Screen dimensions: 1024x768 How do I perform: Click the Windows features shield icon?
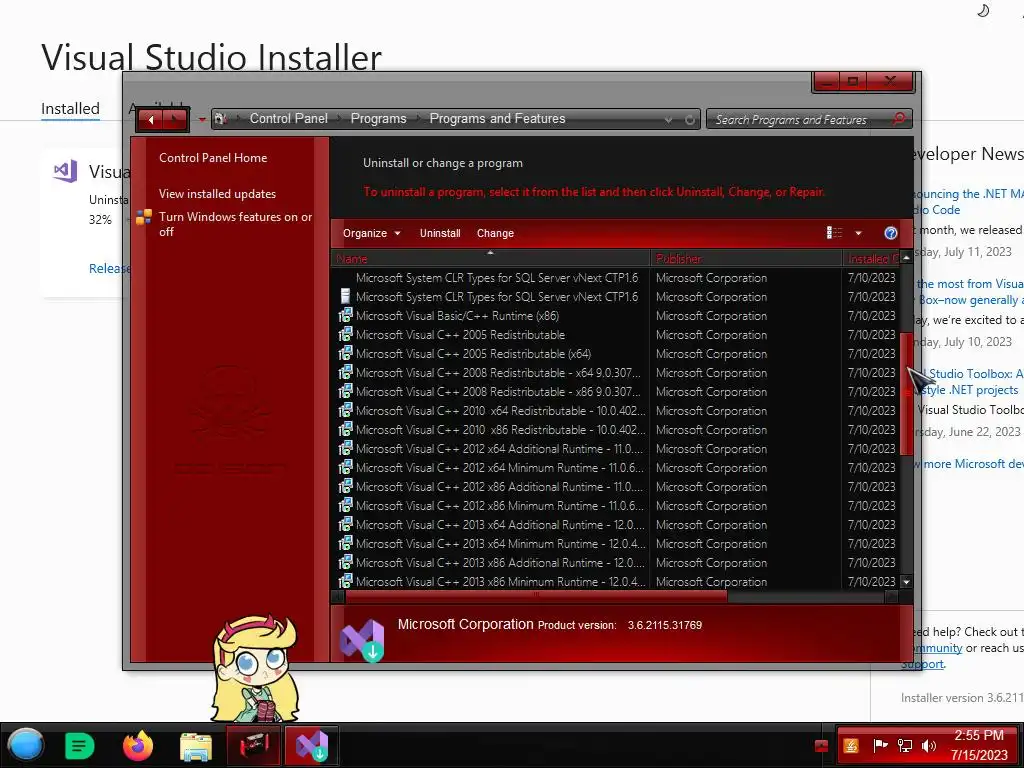[x=144, y=217]
